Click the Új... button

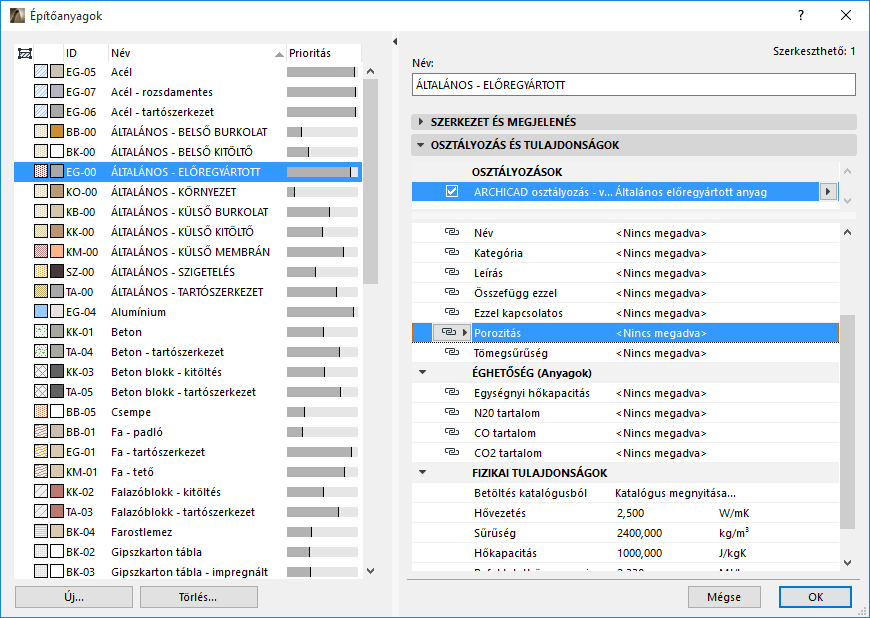[x=74, y=597]
